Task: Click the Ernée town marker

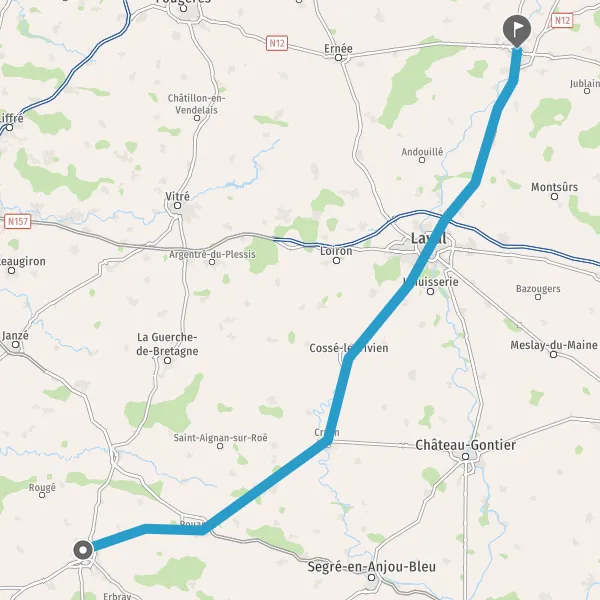Action: 338,58
